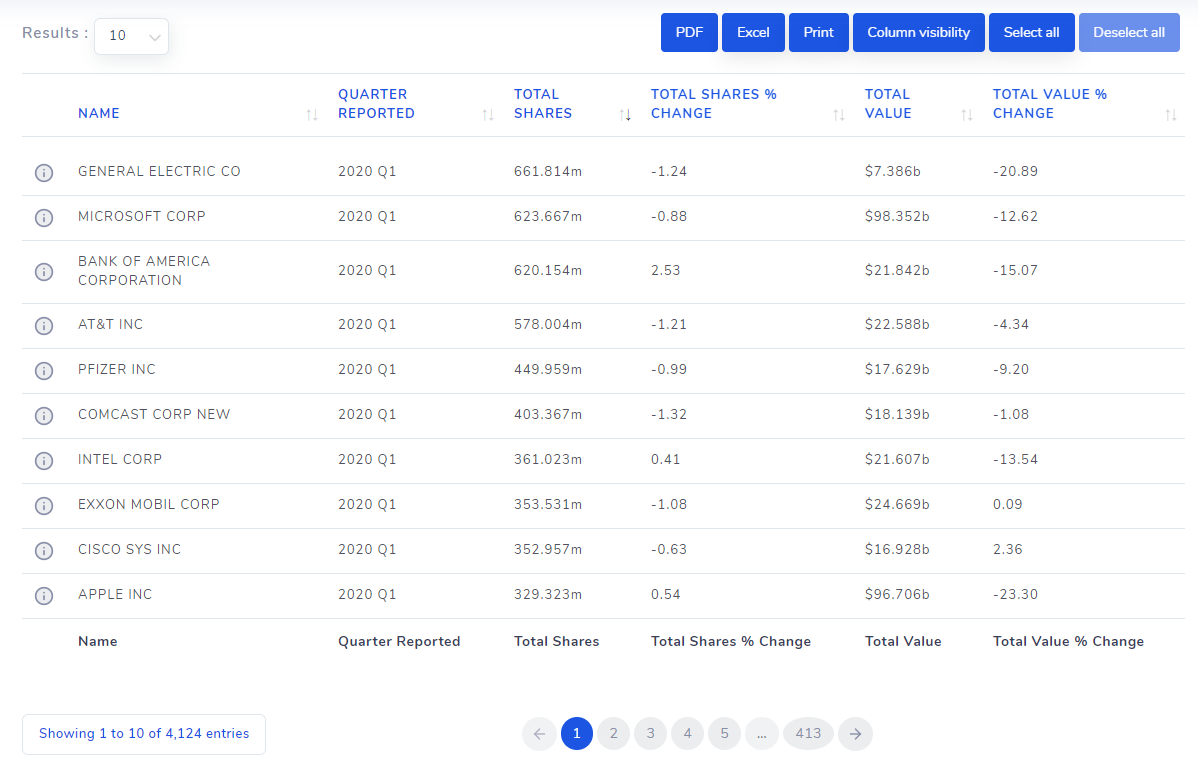Go to page 2
The width and height of the screenshot is (1198, 772).
tap(614, 734)
